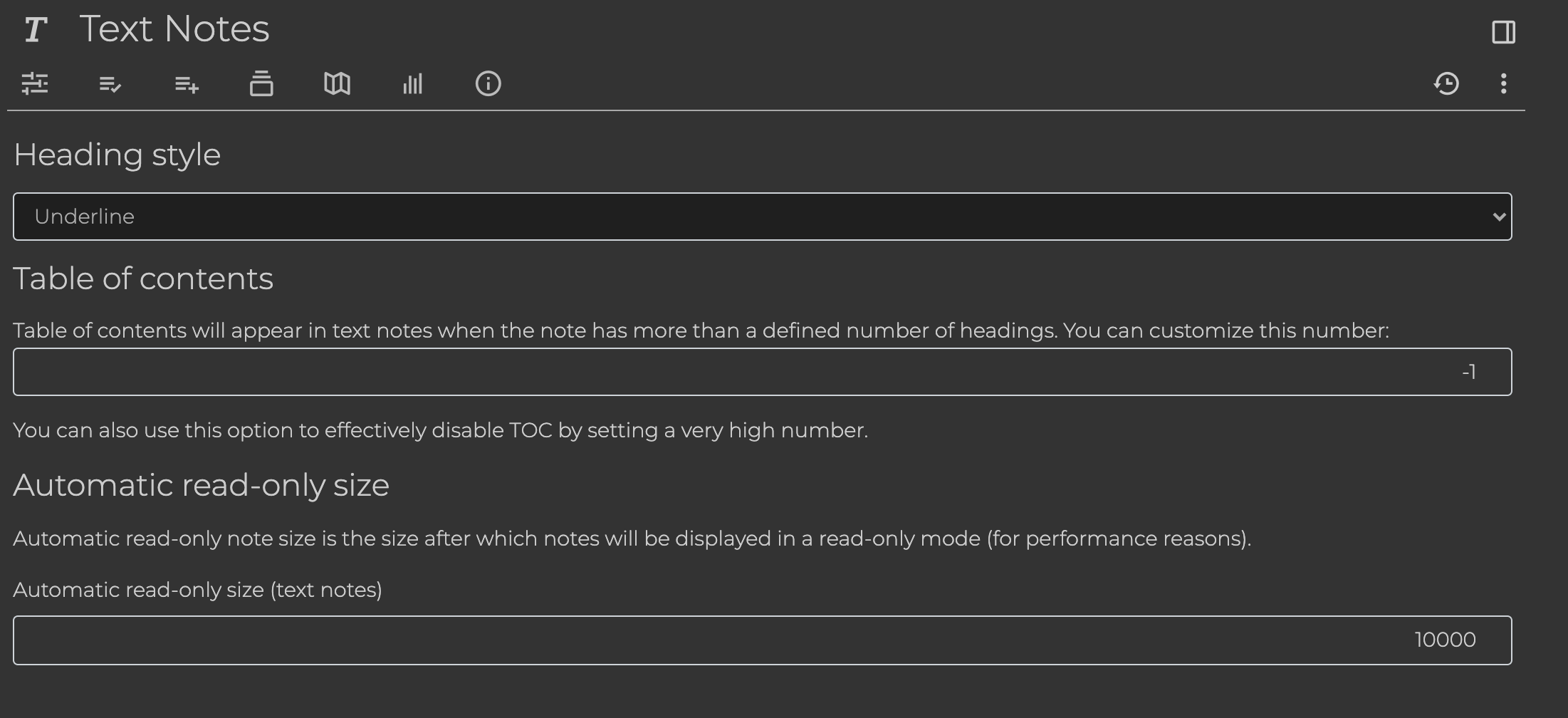
Task: View the note revisions history
Action: tap(1447, 83)
